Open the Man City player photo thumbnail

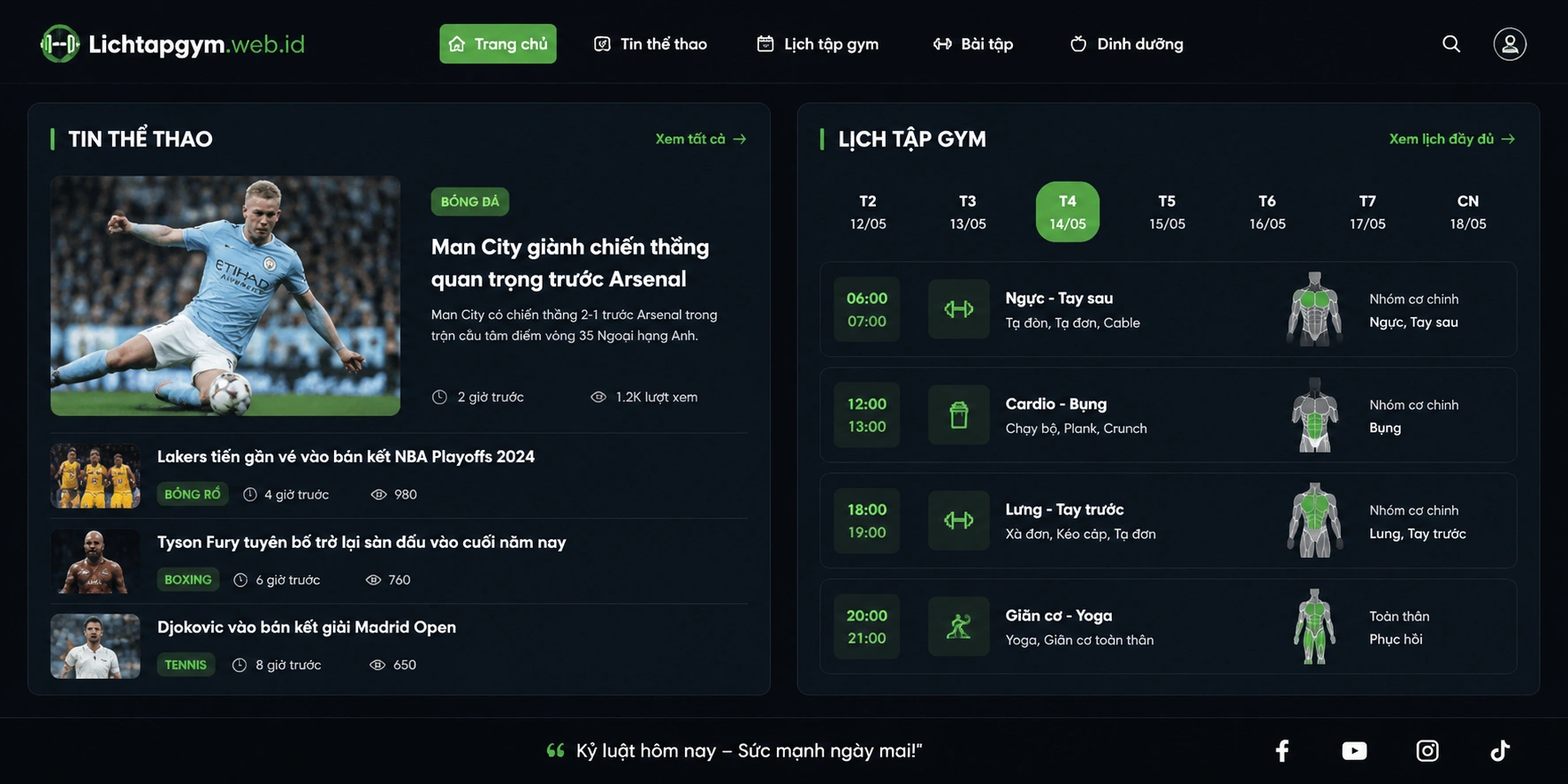(x=225, y=296)
